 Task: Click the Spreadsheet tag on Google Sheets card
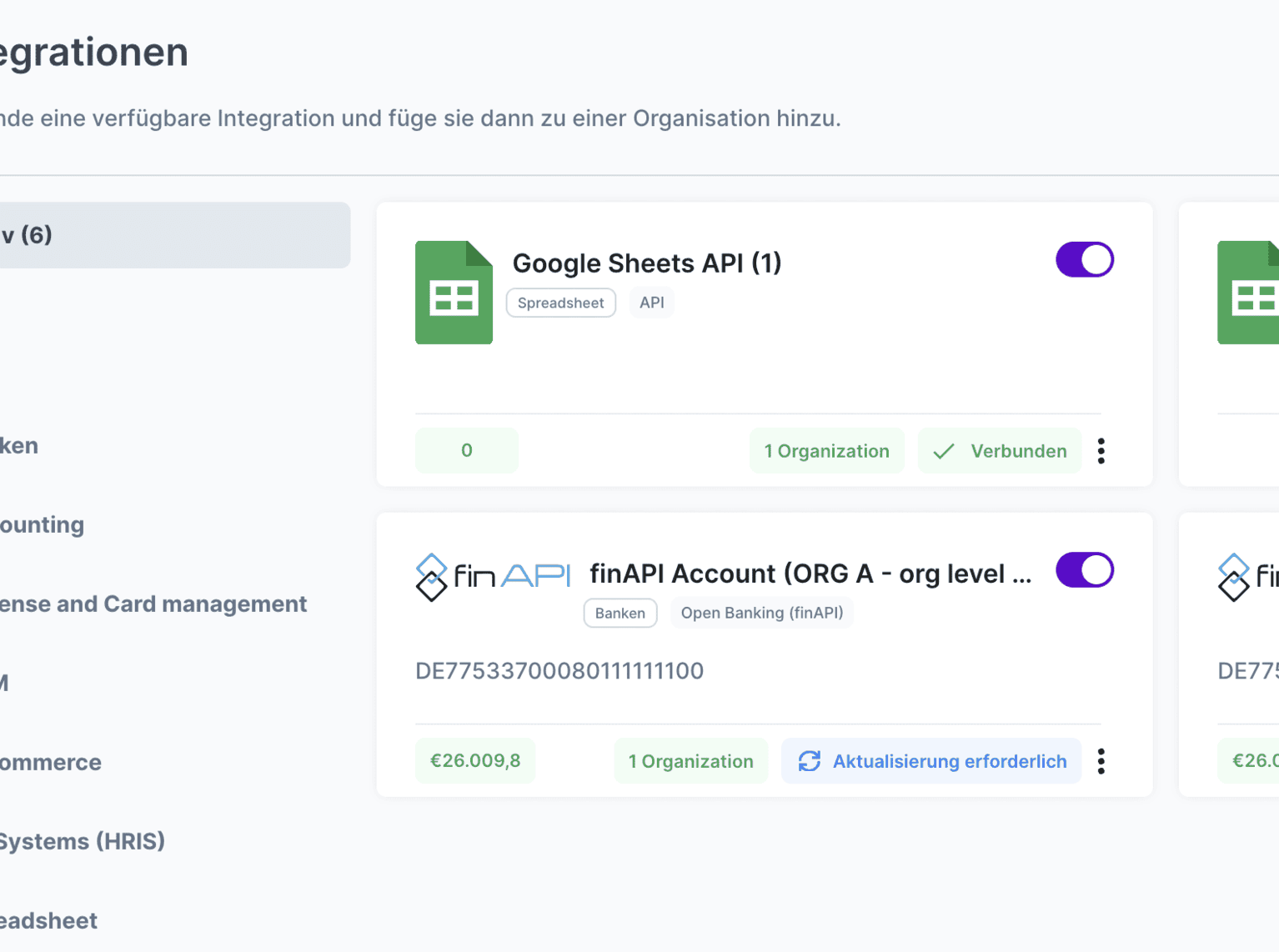pyautogui.click(x=560, y=303)
